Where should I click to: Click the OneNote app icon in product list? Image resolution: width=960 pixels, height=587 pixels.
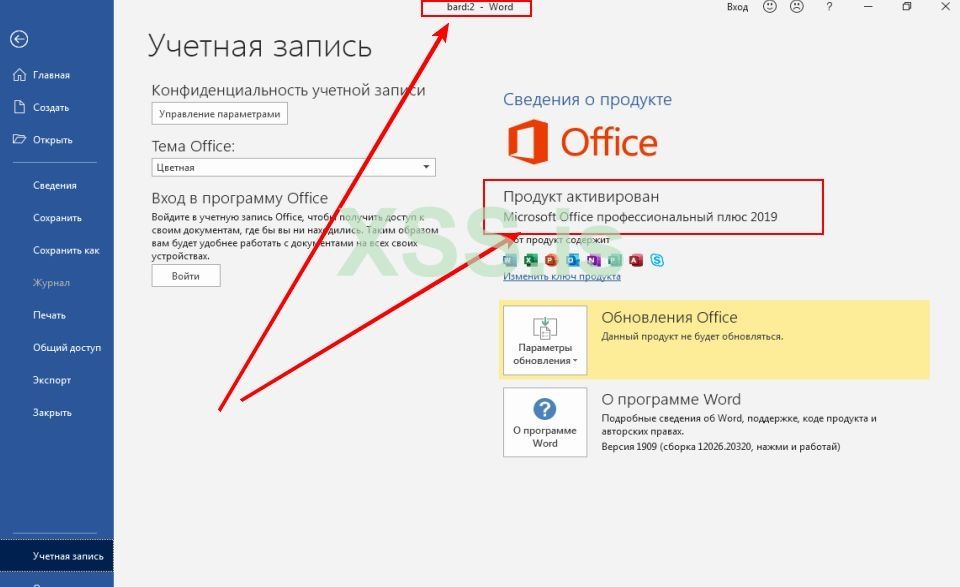click(594, 260)
